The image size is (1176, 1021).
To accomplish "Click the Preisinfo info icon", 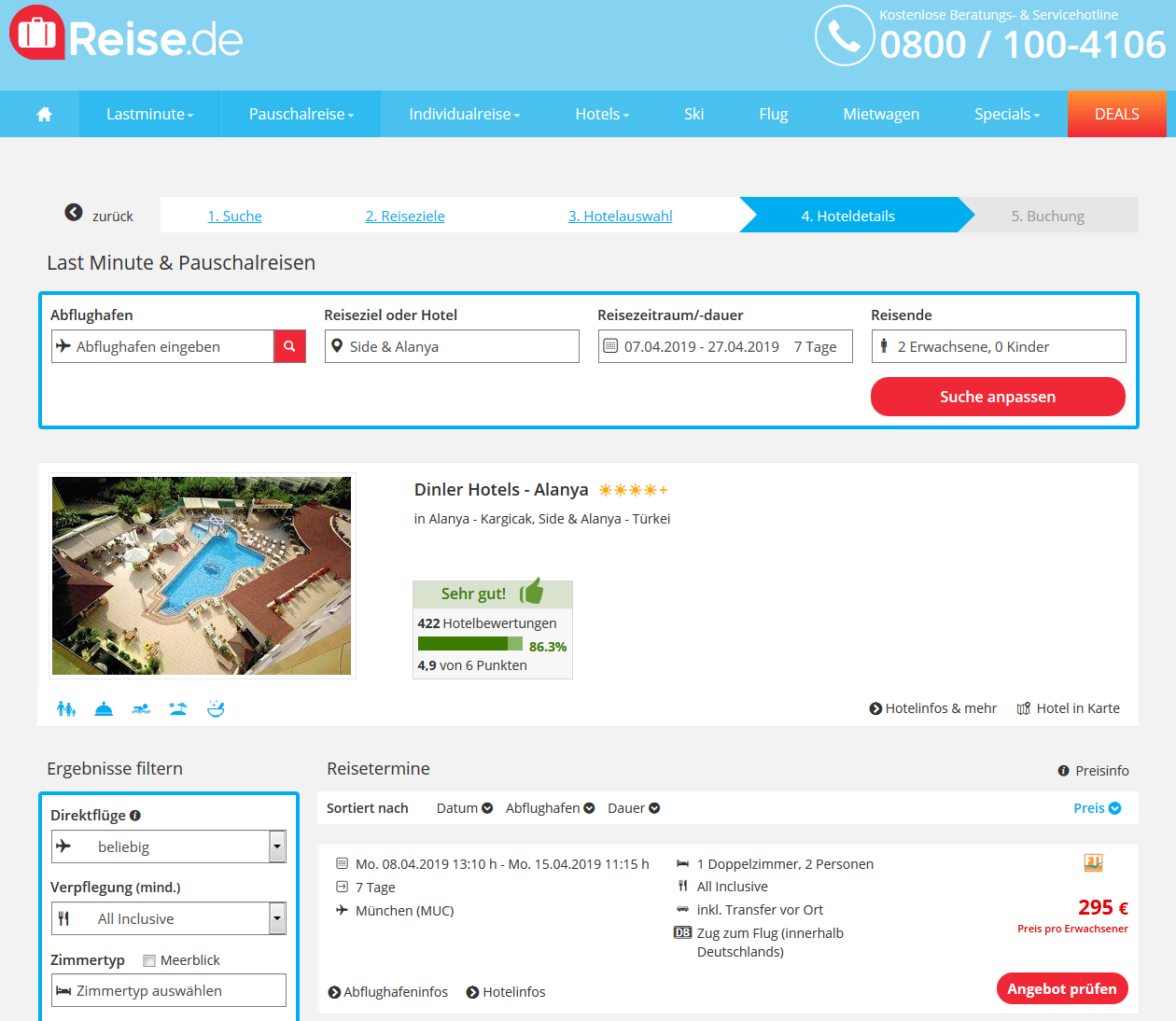I will [1063, 771].
